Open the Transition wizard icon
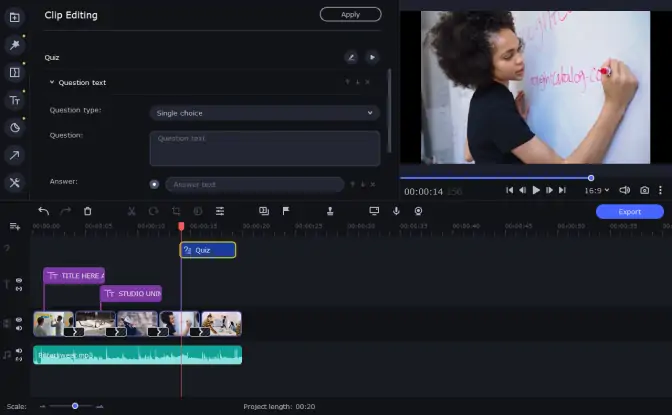This screenshot has width=672, height=415. click(264, 211)
